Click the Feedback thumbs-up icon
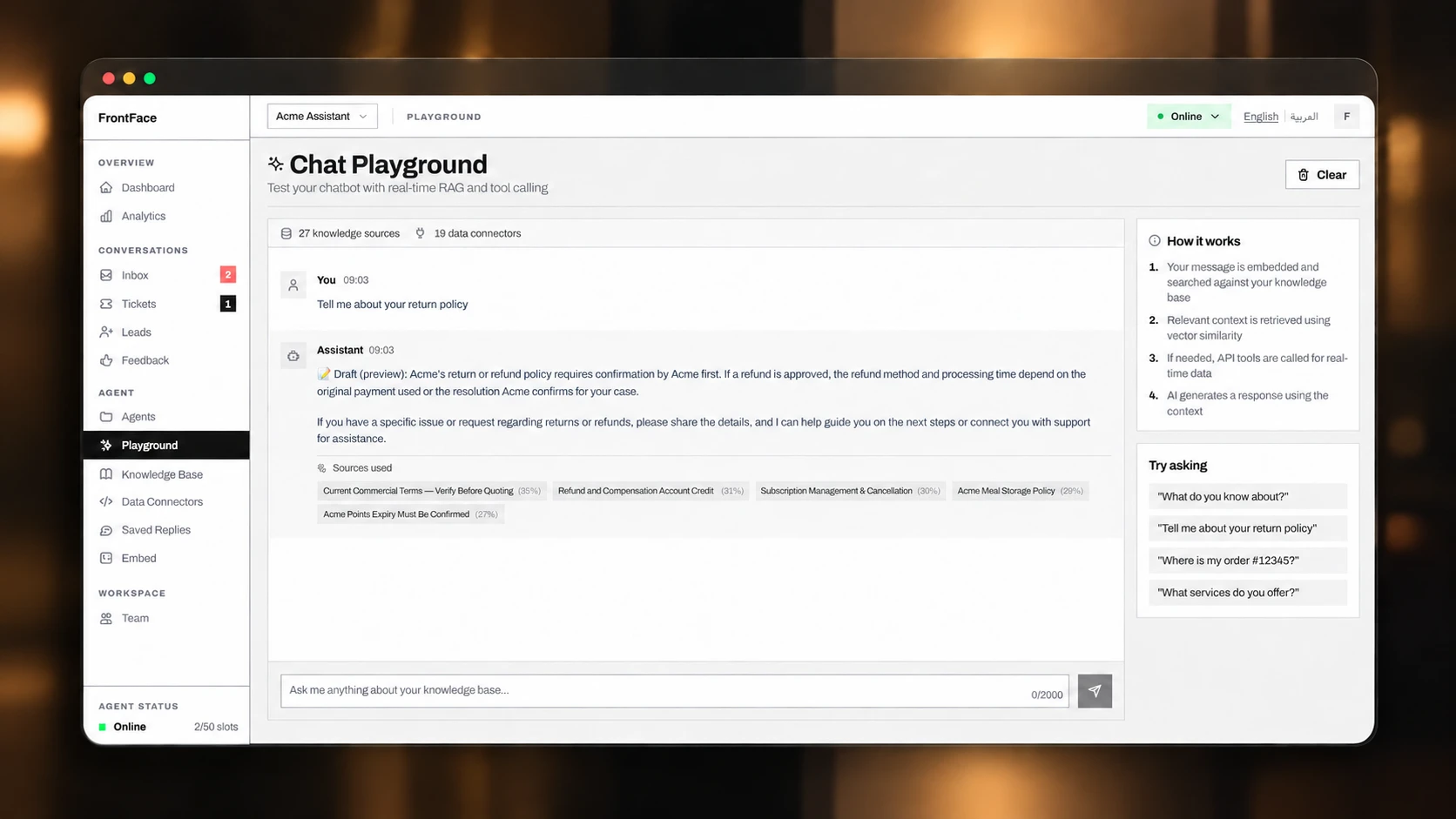This screenshot has width=1456, height=819. (106, 360)
